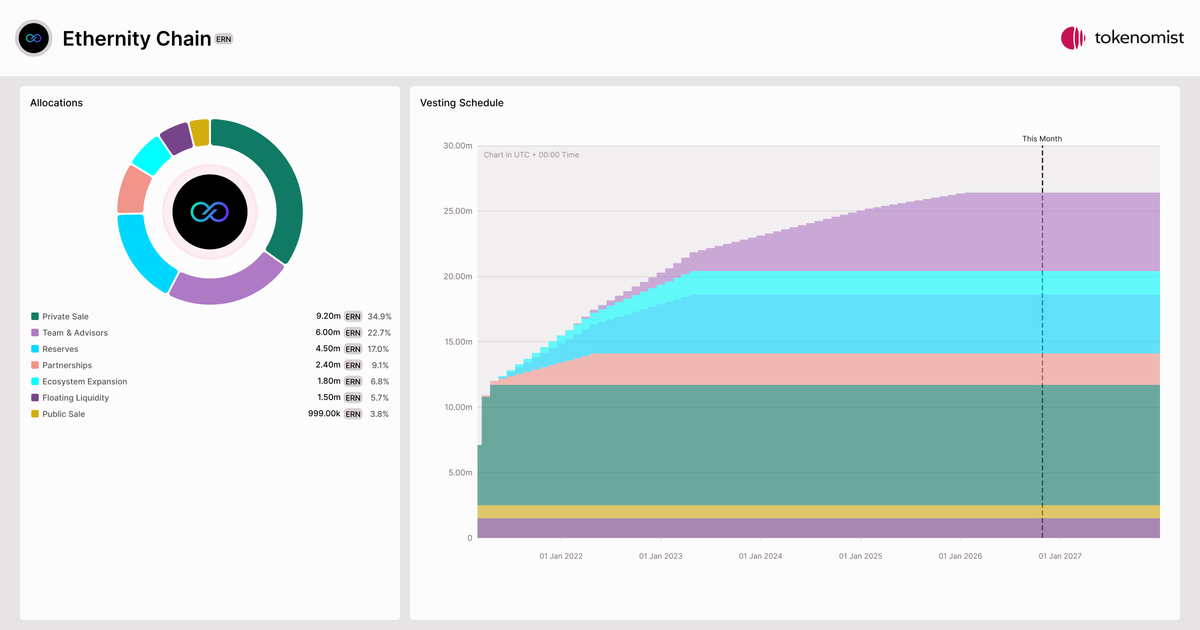Viewport: 1200px width, 630px height.
Task: Click the Reserves legend label
Action: (x=60, y=349)
